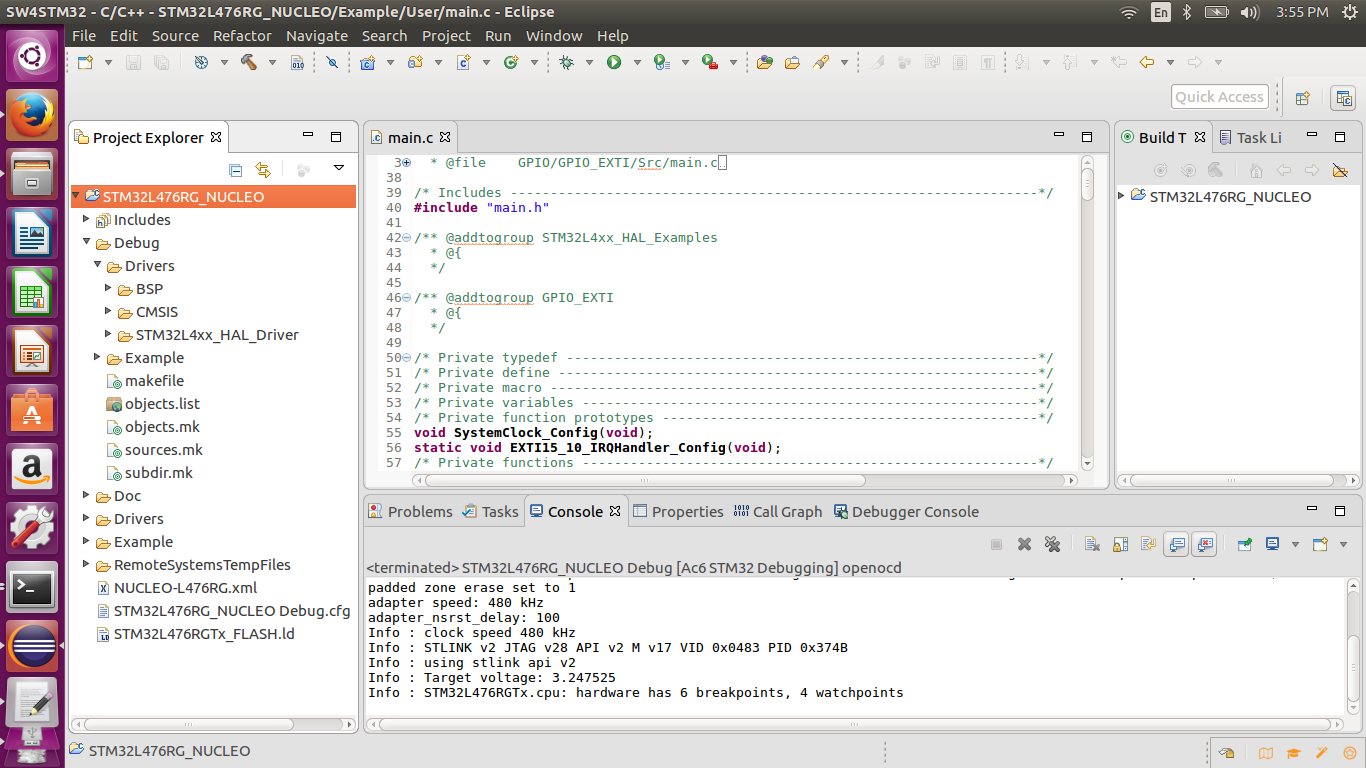Select STM32L476RGTx_FLASH.ld file
Image resolution: width=1366 pixels, height=768 pixels.
click(195, 634)
